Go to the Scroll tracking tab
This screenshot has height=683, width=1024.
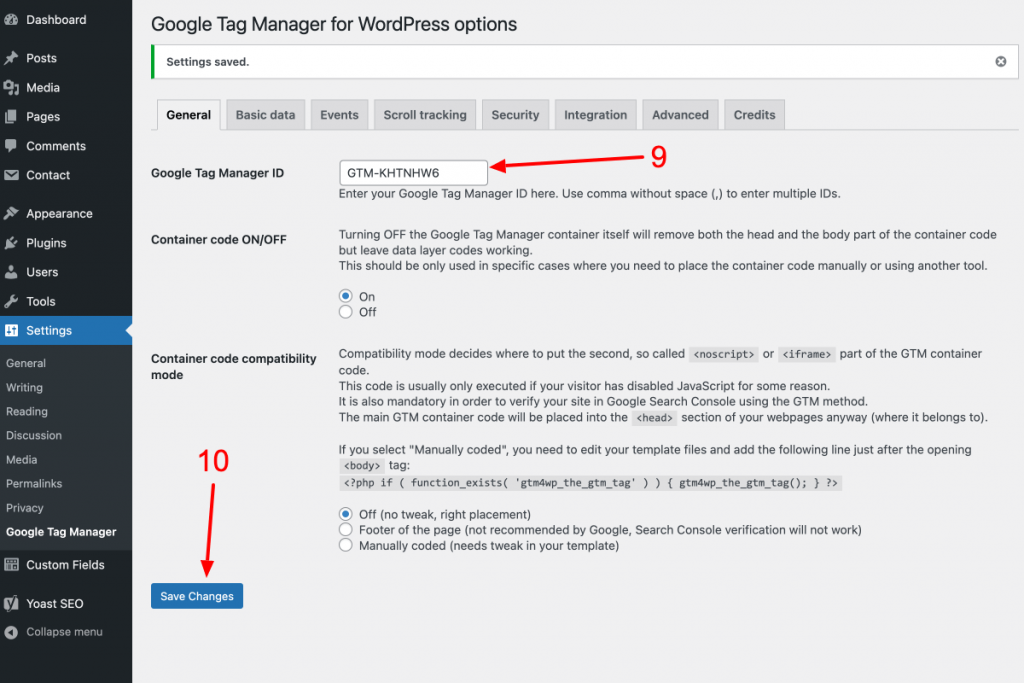[424, 115]
